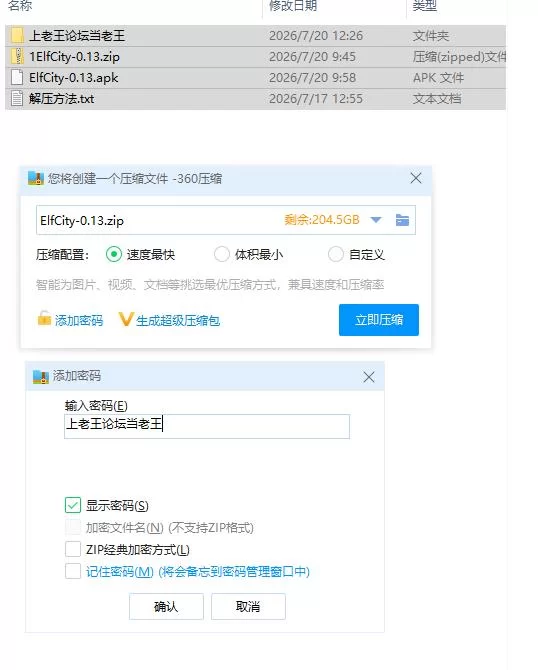Screen dimensions: 538x670
Task: Click the 输入密码(E) password input field
Action: (207, 426)
